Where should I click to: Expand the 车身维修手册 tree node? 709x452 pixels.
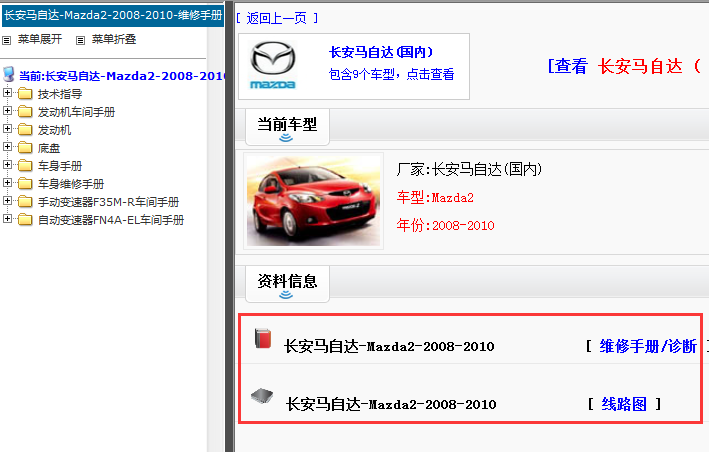tap(7, 183)
